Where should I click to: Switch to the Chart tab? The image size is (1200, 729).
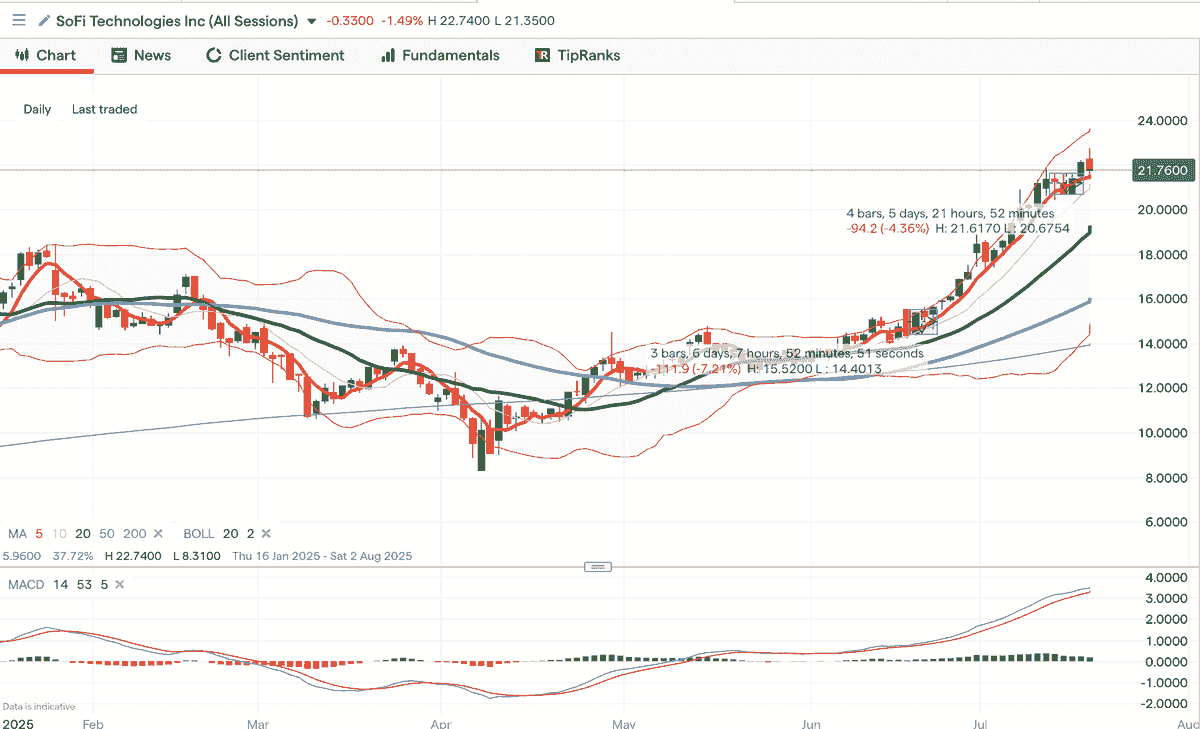coord(46,55)
